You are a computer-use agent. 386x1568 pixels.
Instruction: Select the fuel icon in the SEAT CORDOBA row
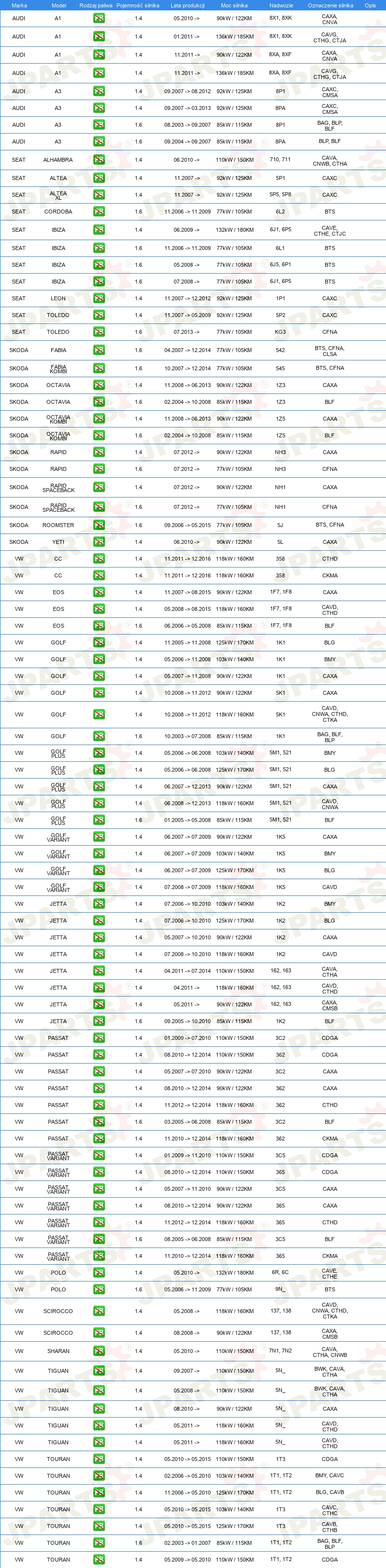click(99, 212)
